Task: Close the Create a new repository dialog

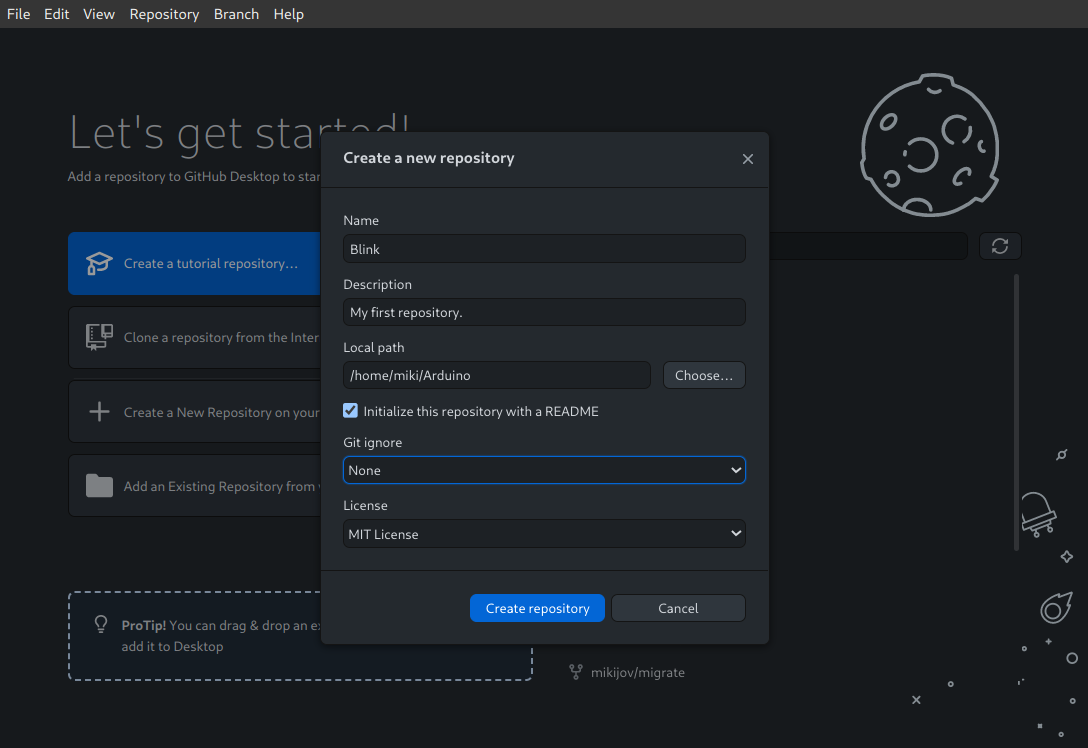Action: tap(747, 159)
